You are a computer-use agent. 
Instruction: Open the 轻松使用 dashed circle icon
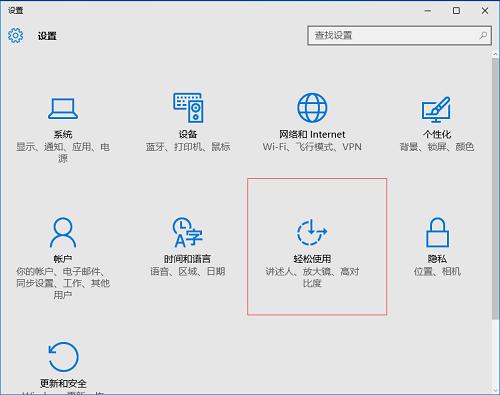tap(312, 232)
